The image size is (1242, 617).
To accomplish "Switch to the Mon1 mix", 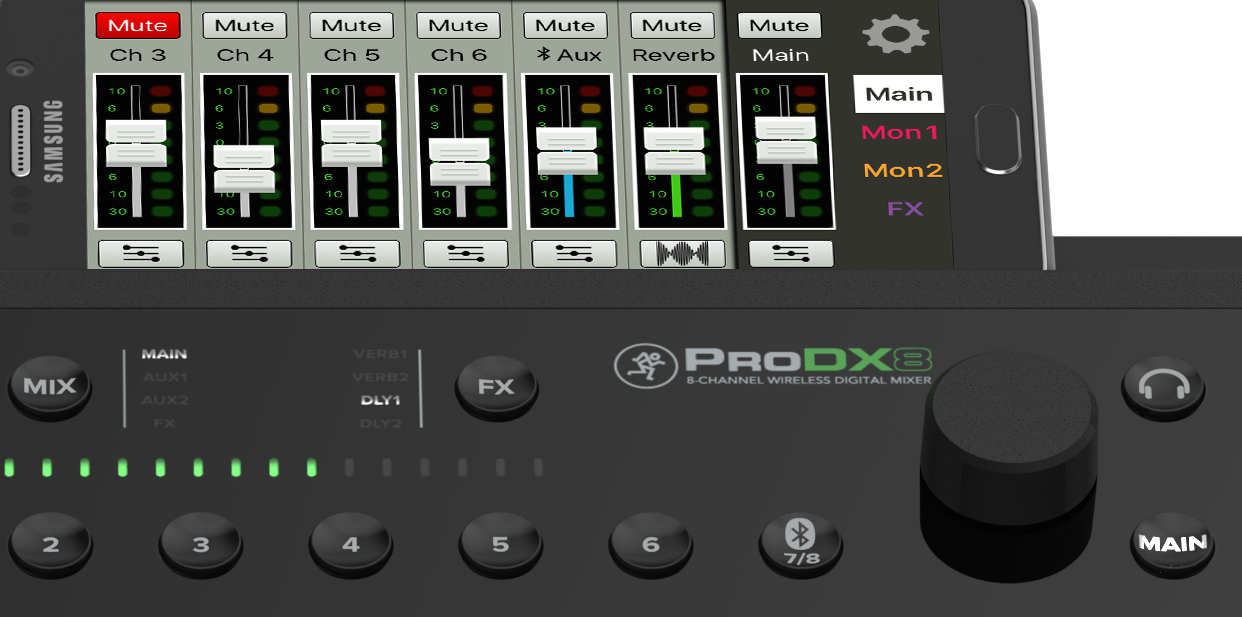I will 900,132.
